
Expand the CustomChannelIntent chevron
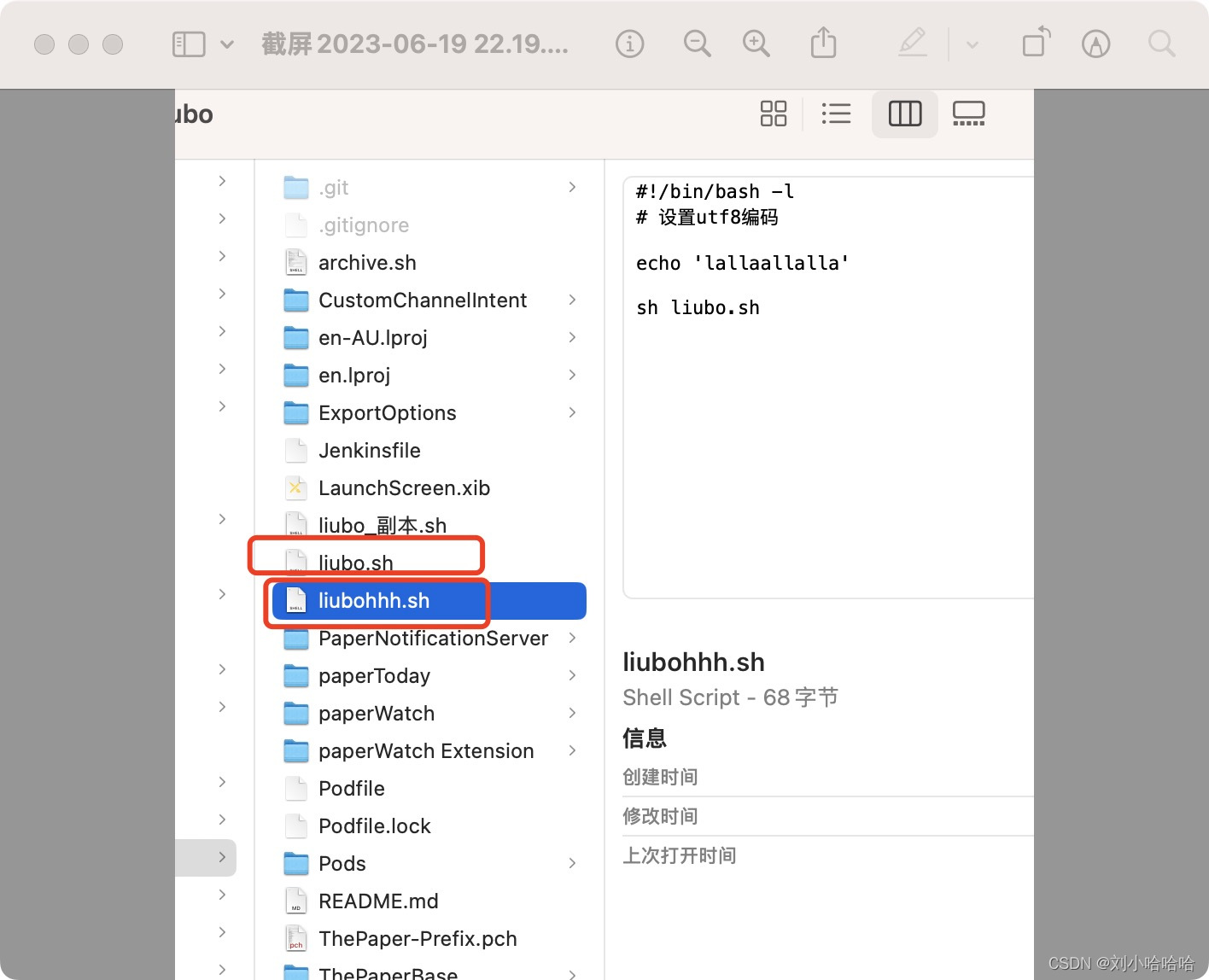click(572, 300)
